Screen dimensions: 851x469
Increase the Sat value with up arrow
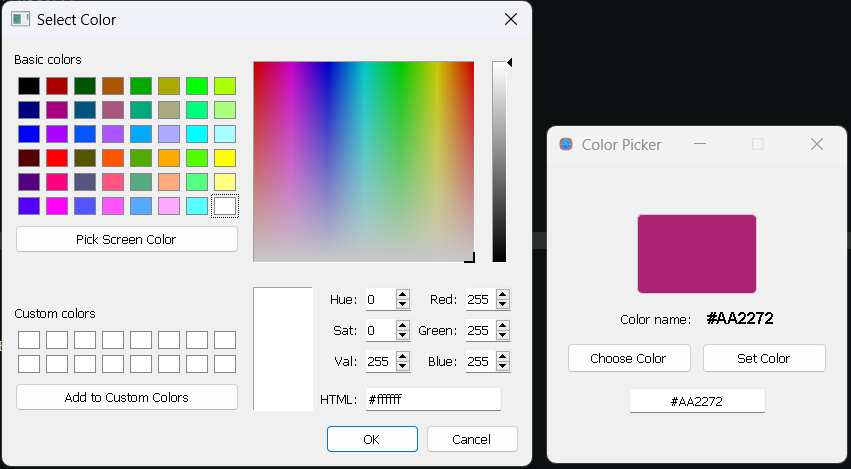[402, 326]
